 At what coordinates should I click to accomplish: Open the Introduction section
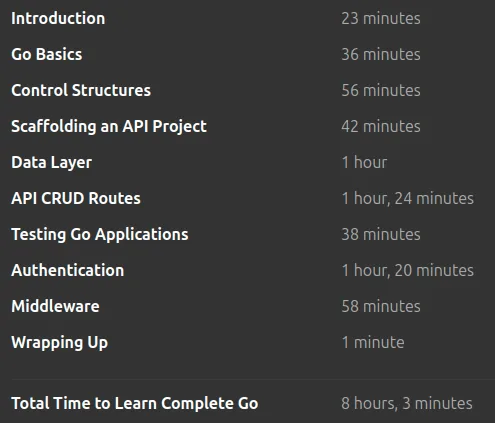pyautogui.click(x=58, y=18)
